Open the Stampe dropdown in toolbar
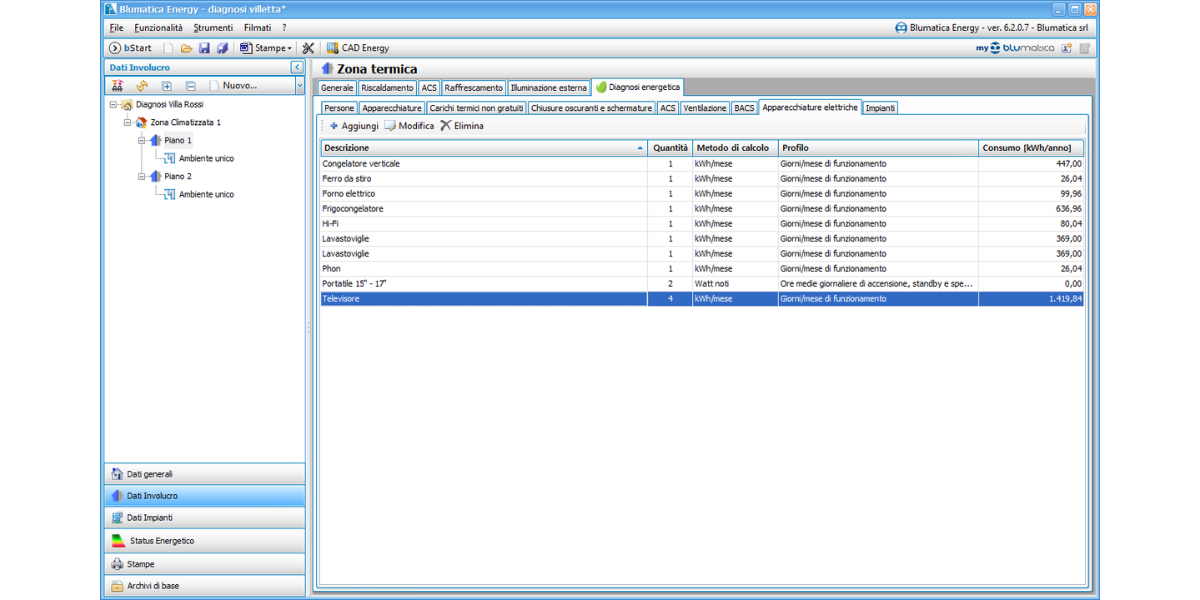Image resolution: width=1200 pixels, height=600 pixels. click(266, 48)
